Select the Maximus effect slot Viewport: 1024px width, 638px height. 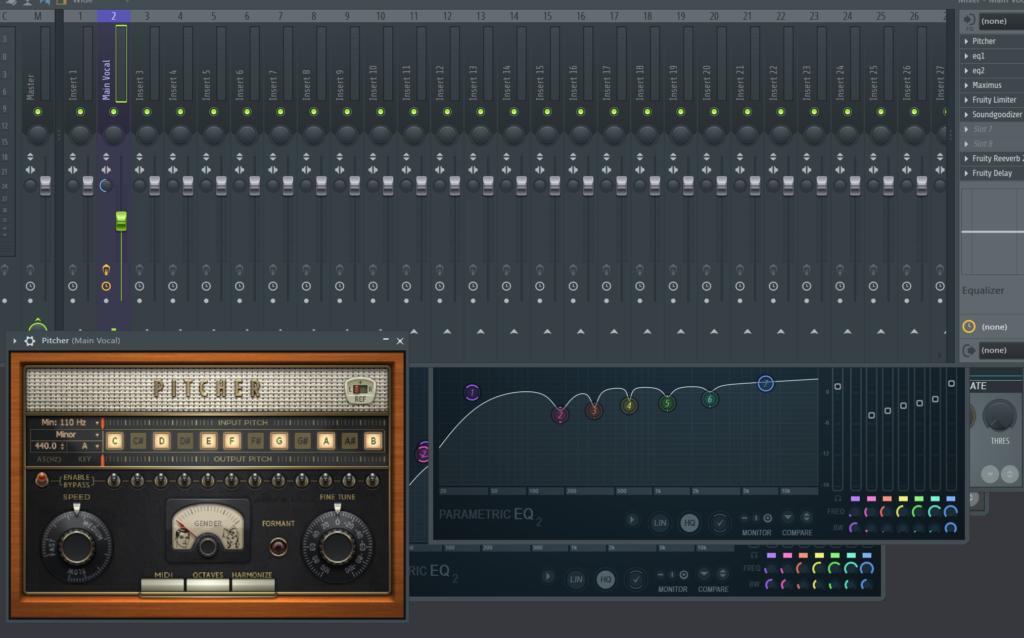987,85
